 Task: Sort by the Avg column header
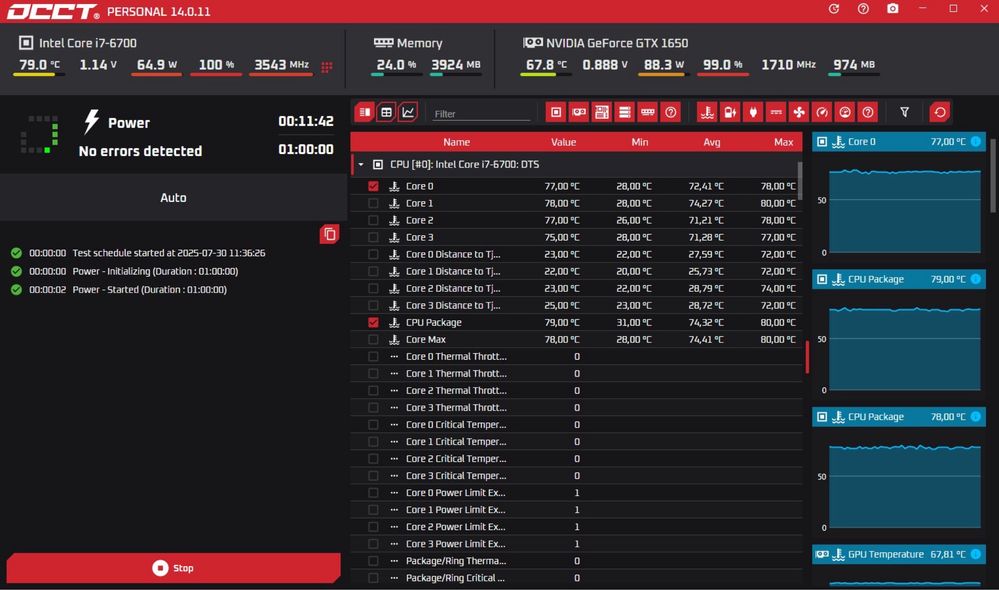pos(712,142)
